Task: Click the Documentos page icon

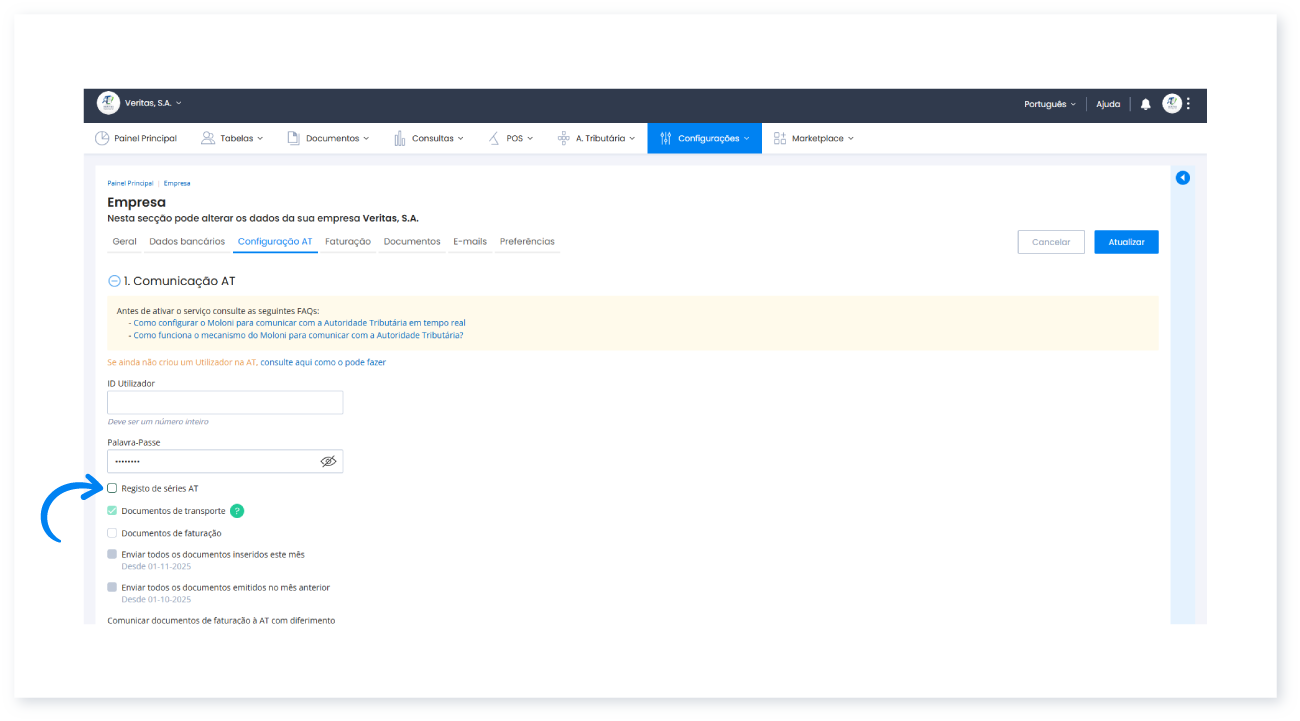Action: pyautogui.click(x=294, y=138)
